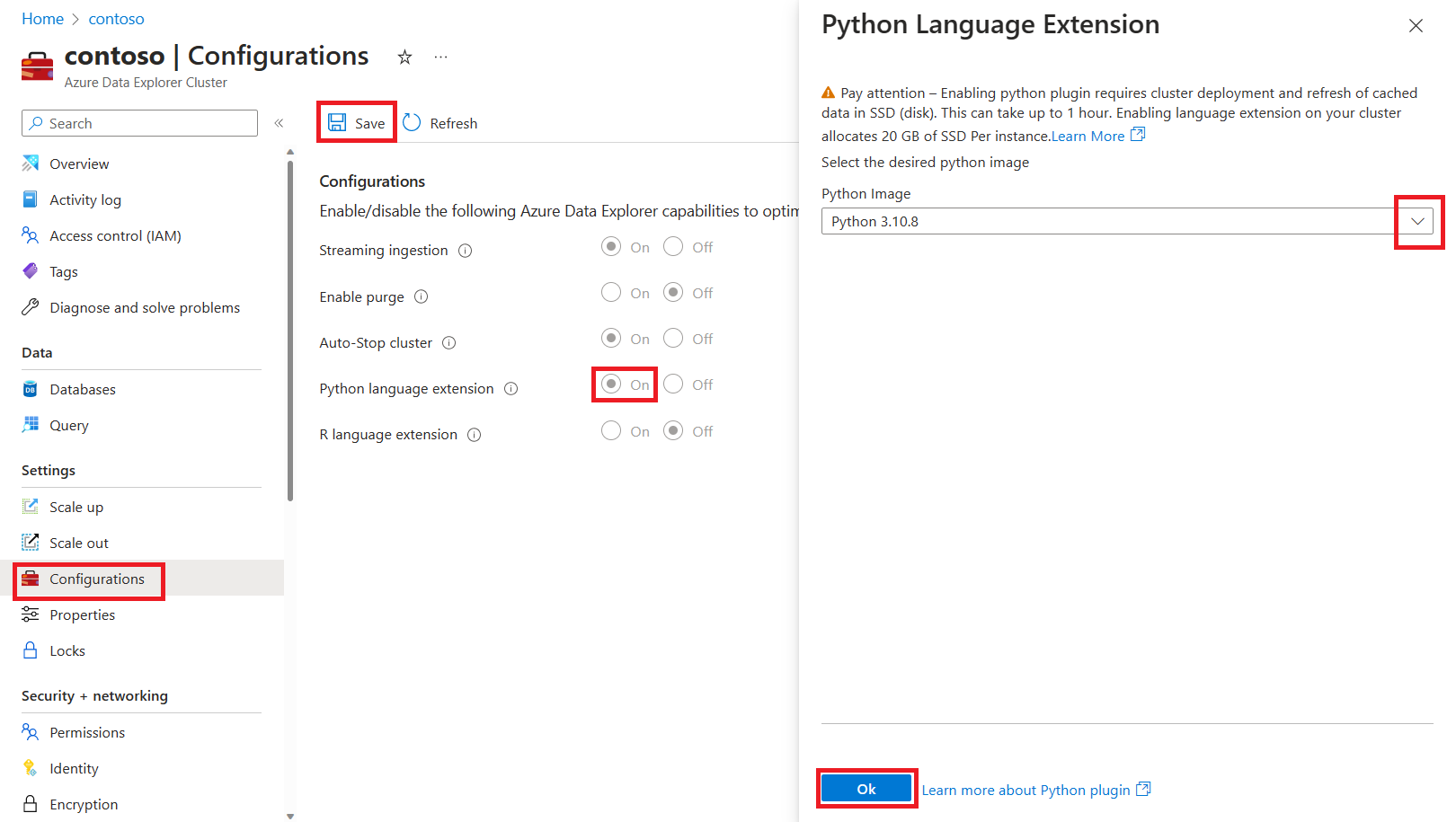The image size is (1456, 822).
Task: Turn Streaming ingestion Off
Action: click(x=673, y=246)
